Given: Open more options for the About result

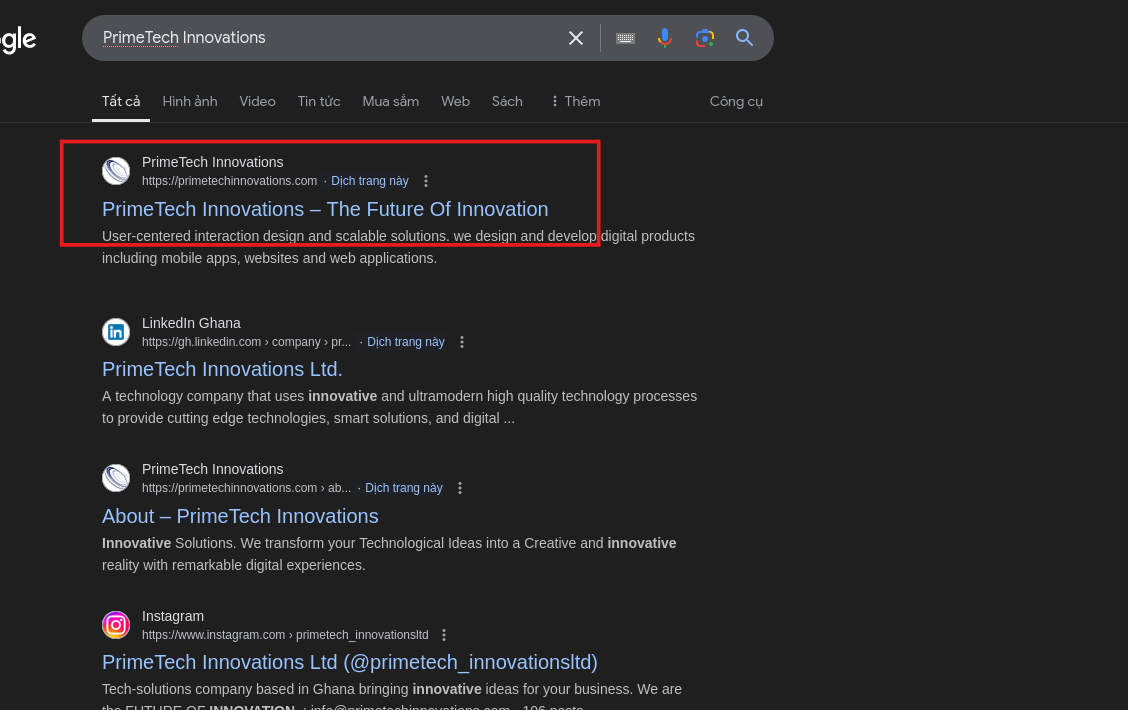Looking at the screenshot, I should tap(460, 488).
